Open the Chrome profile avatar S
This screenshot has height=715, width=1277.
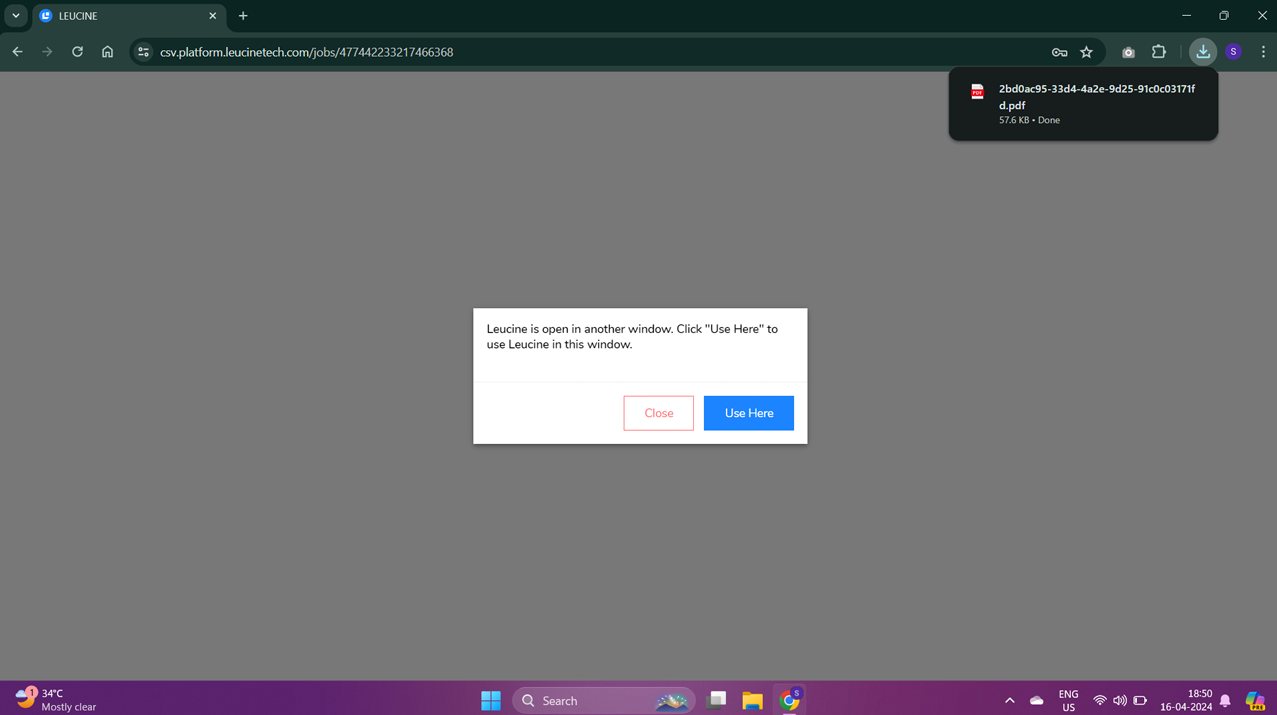point(1233,52)
